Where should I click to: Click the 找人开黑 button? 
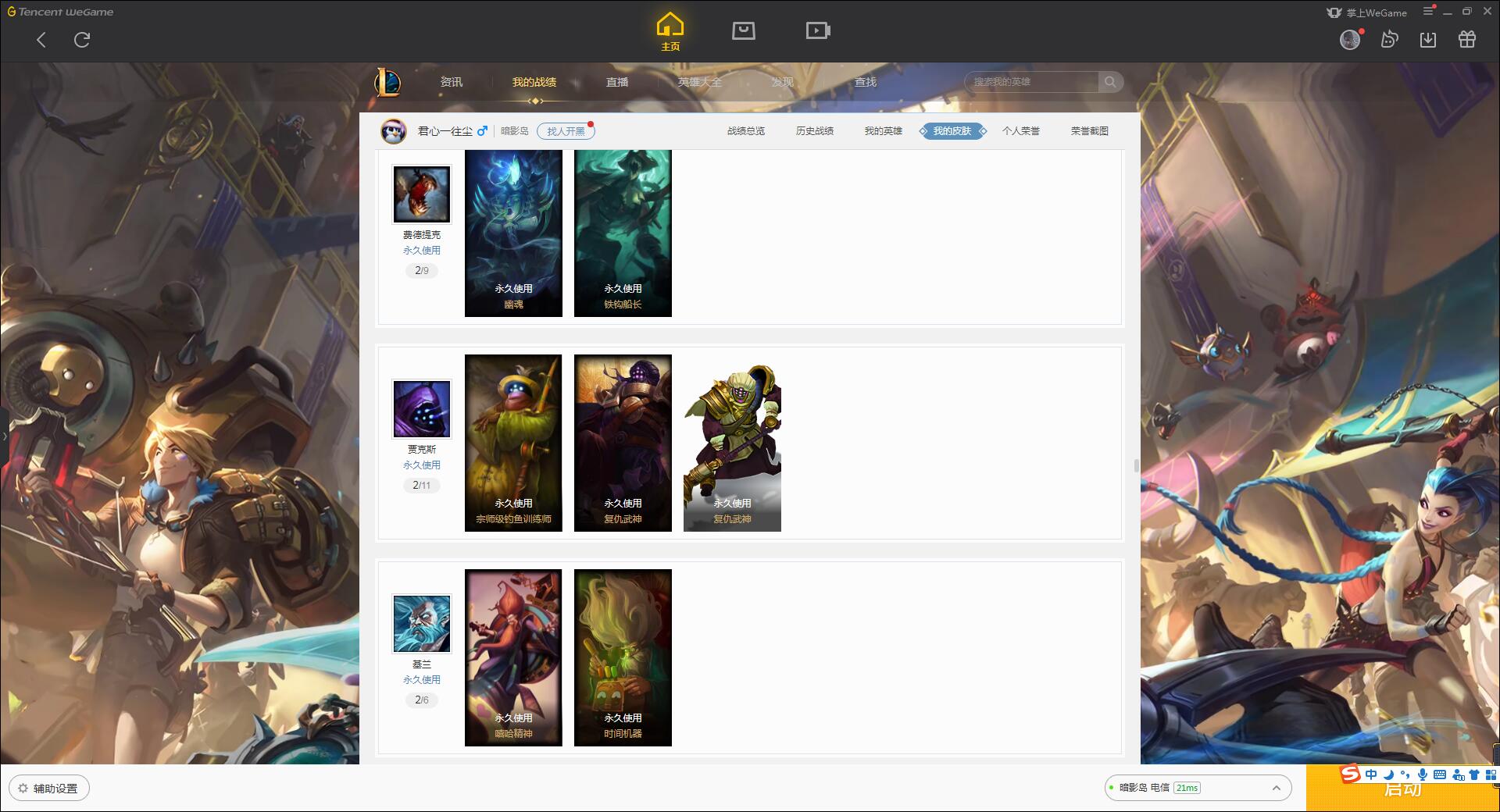(566, 131)
